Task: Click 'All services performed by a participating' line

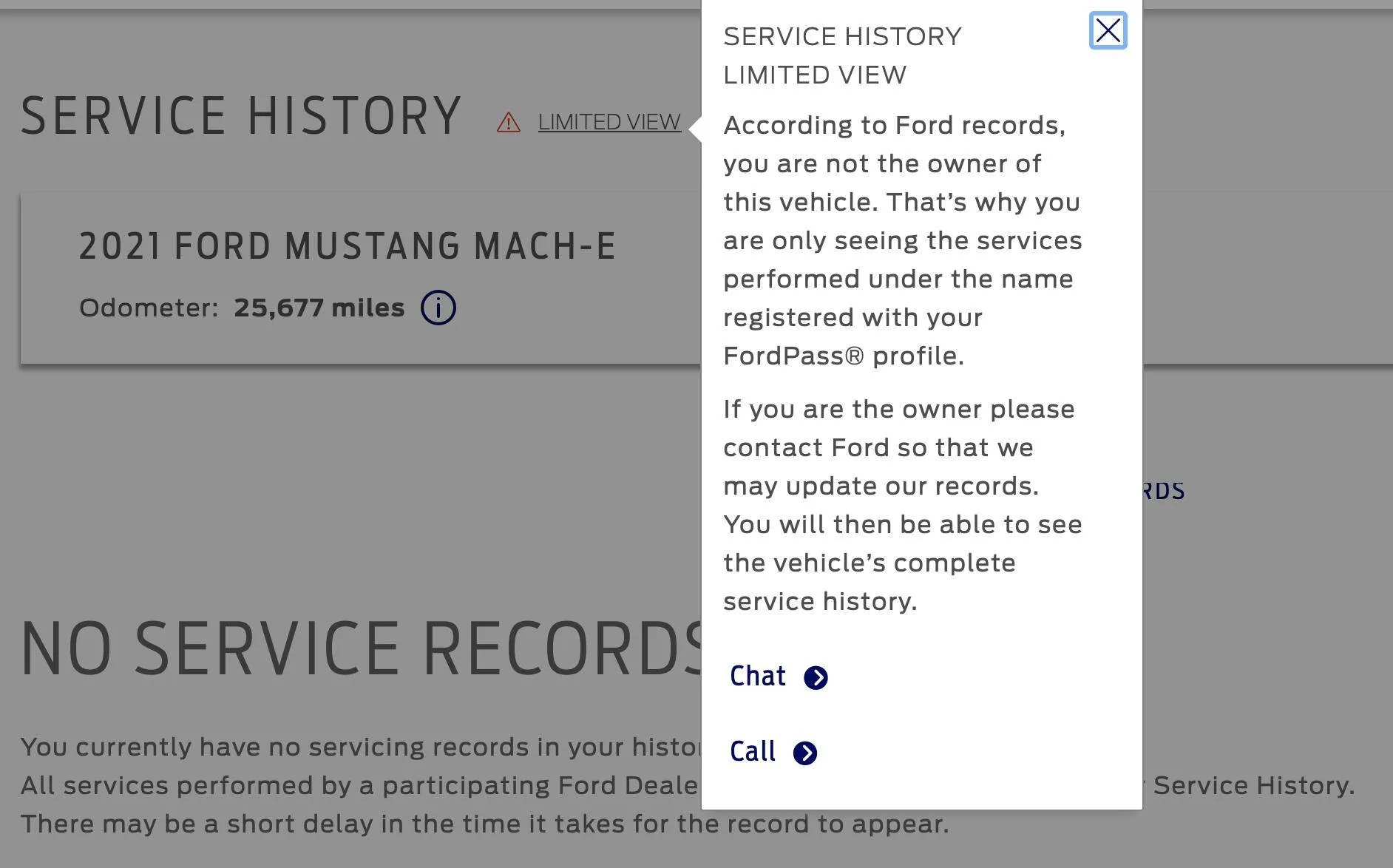Action: tap(359, 785)
